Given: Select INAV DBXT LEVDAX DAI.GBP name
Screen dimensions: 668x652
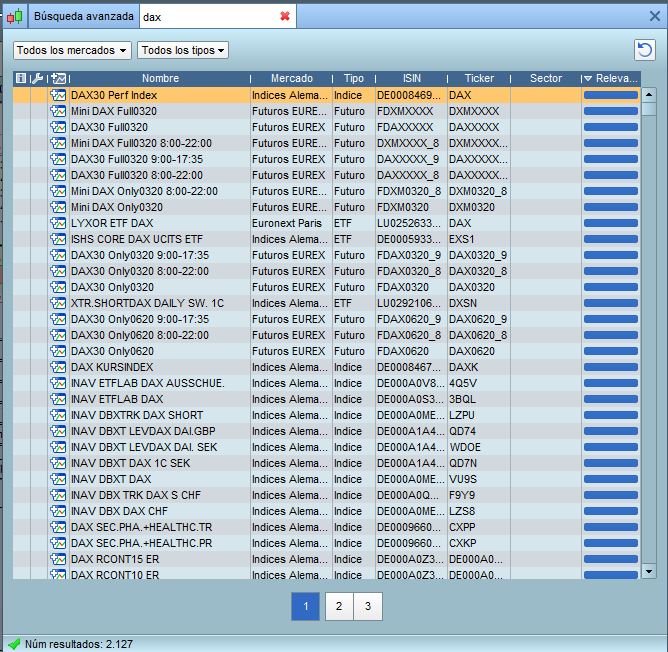Looking at the screenshot, I should [143, 431].
